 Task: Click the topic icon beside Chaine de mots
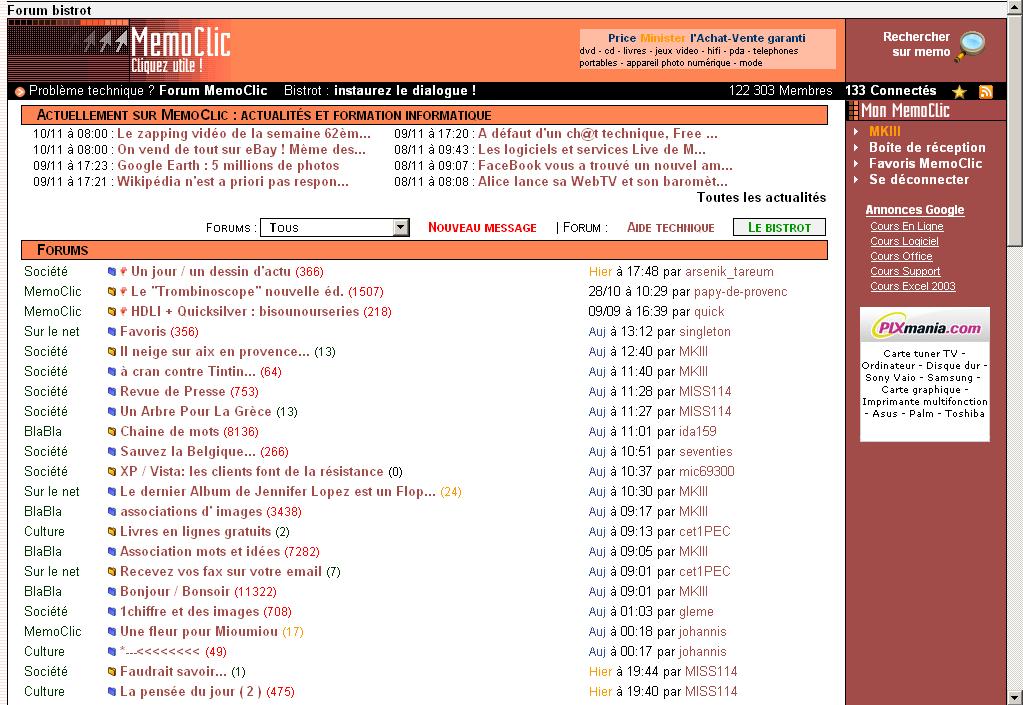(x=112, y=432)
